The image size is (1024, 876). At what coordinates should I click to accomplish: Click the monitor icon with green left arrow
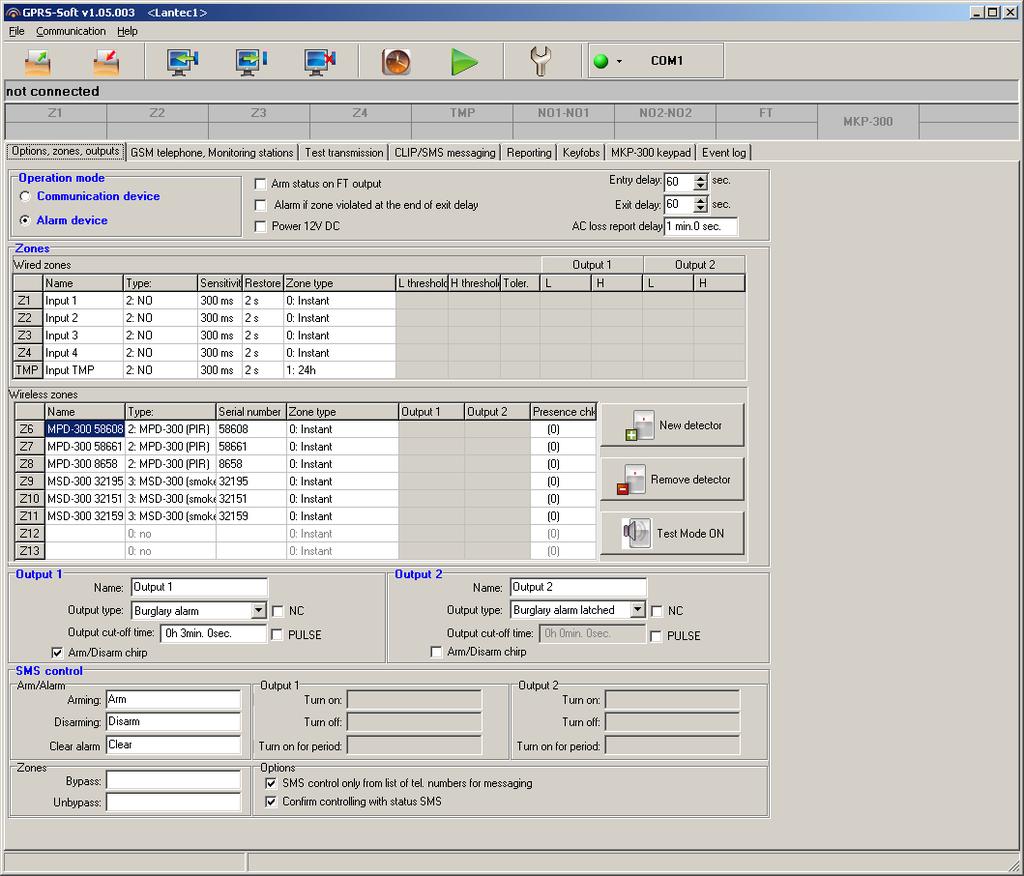click(x=182, y=61)
